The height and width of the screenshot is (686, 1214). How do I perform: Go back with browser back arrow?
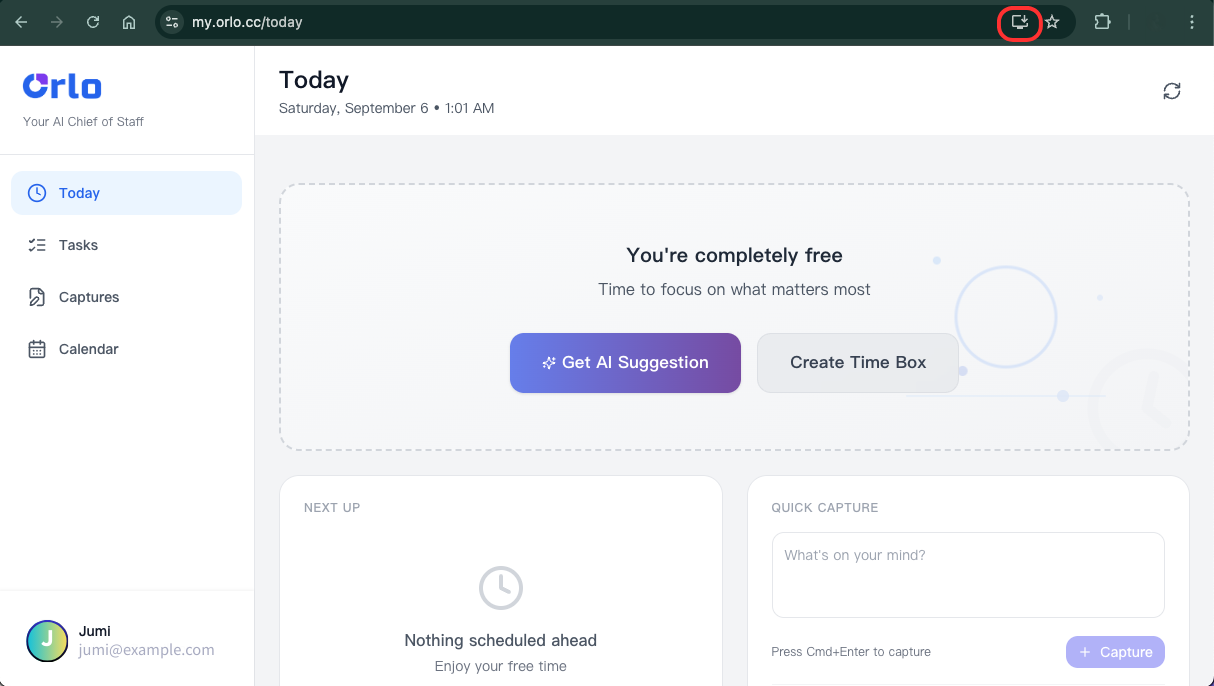pos(21,22)
